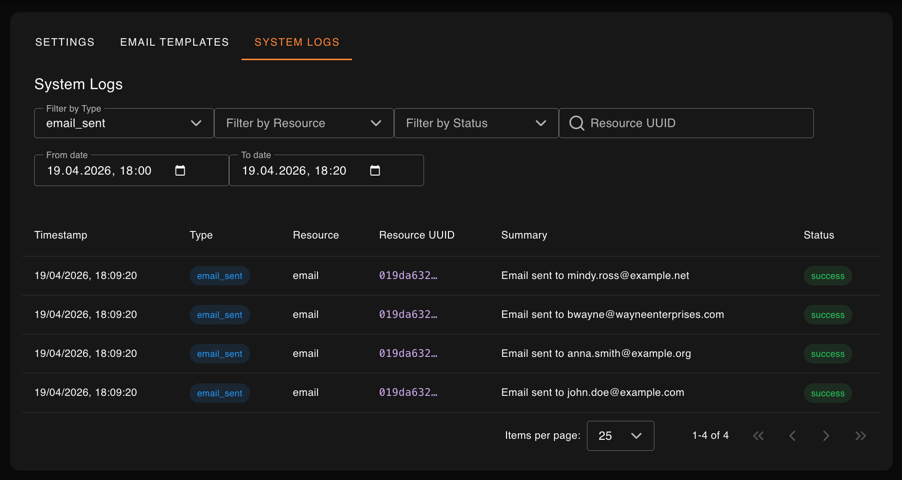Screen dimensions: 902x480
Task: Click the 'email' resource cell in bwayne row
Action: pyautogui.click(x=305, y=314)
